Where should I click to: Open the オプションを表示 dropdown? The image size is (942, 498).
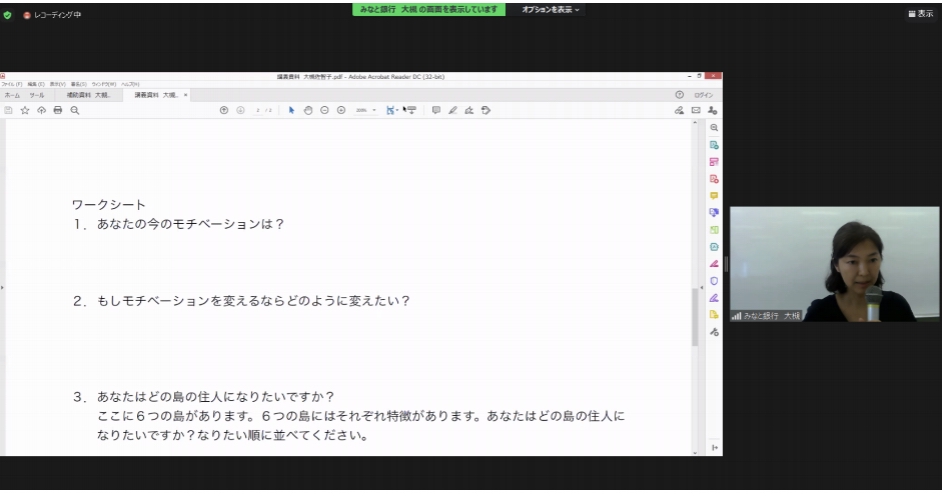coord(550,9)
